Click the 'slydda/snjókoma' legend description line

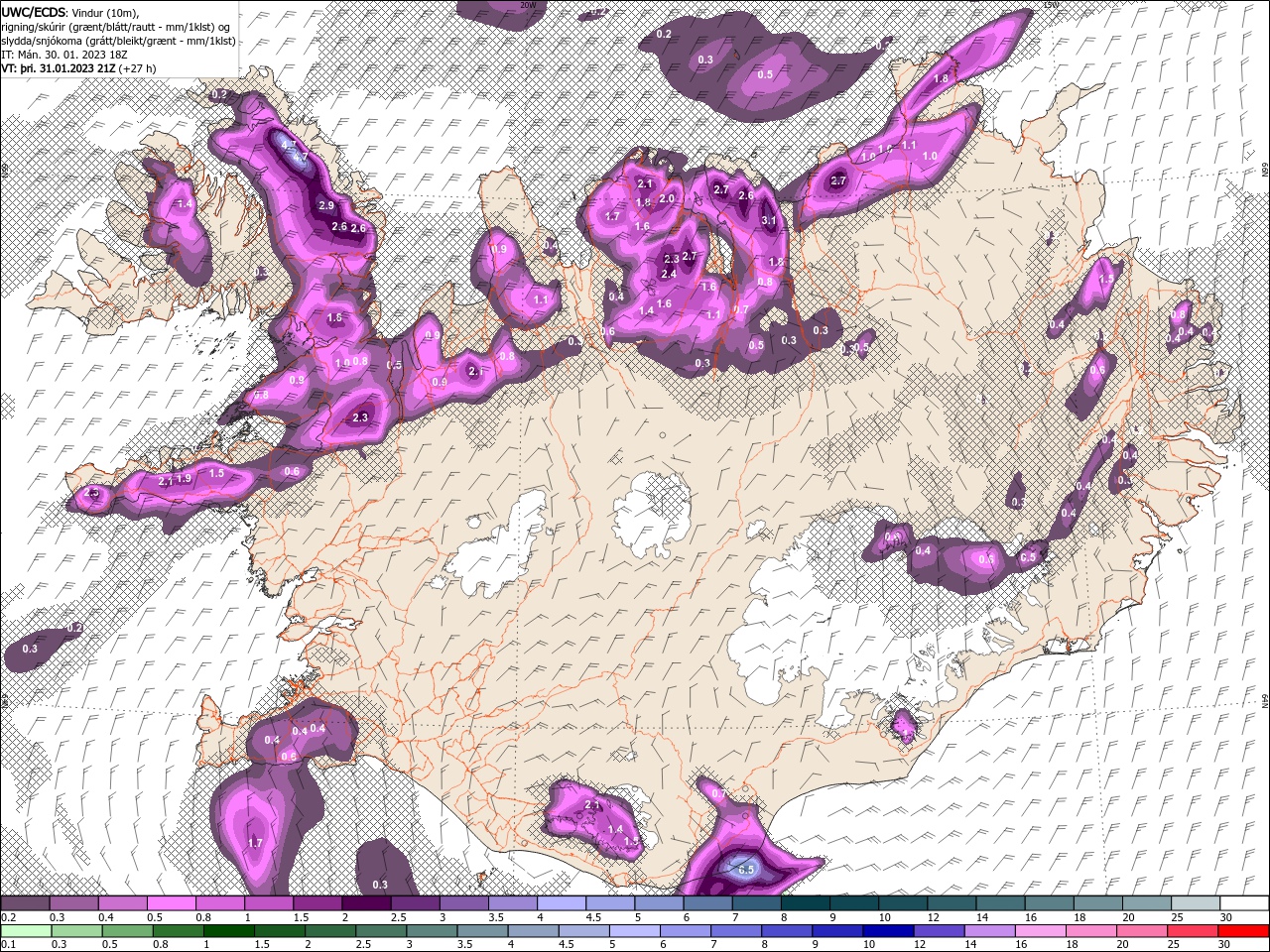pos(118,41)
